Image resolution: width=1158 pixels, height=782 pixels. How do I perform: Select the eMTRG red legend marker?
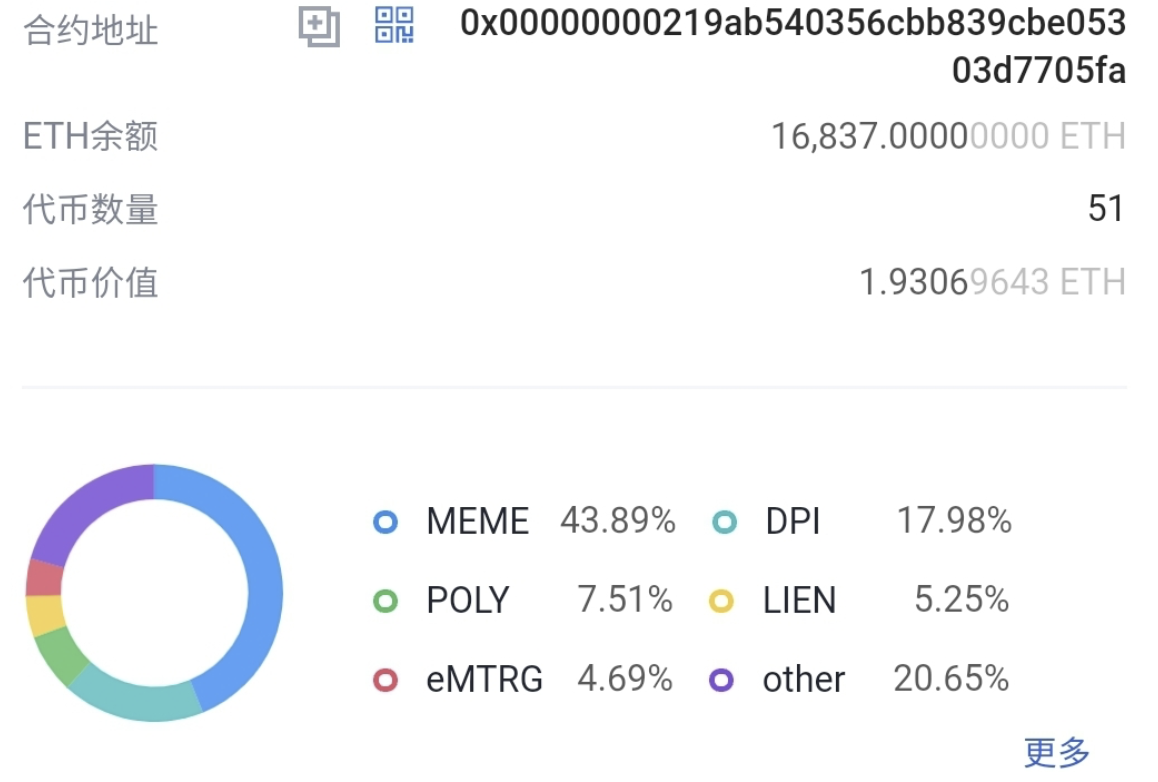(386, 679)
